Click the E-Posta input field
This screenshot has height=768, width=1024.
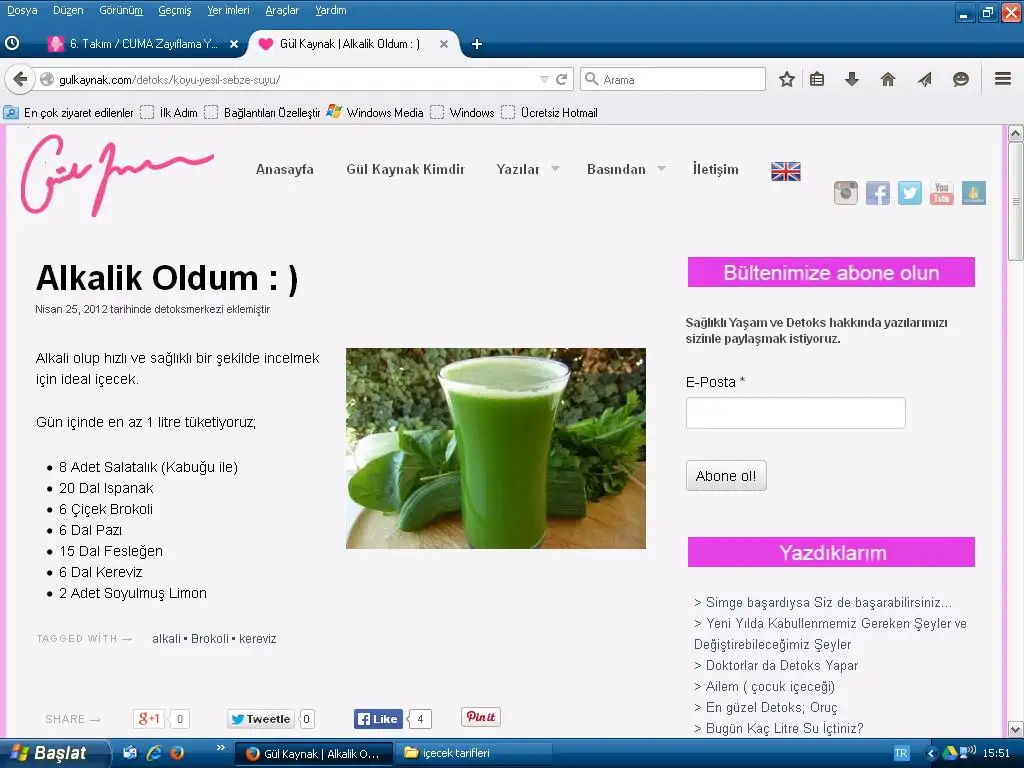(795, 413)
